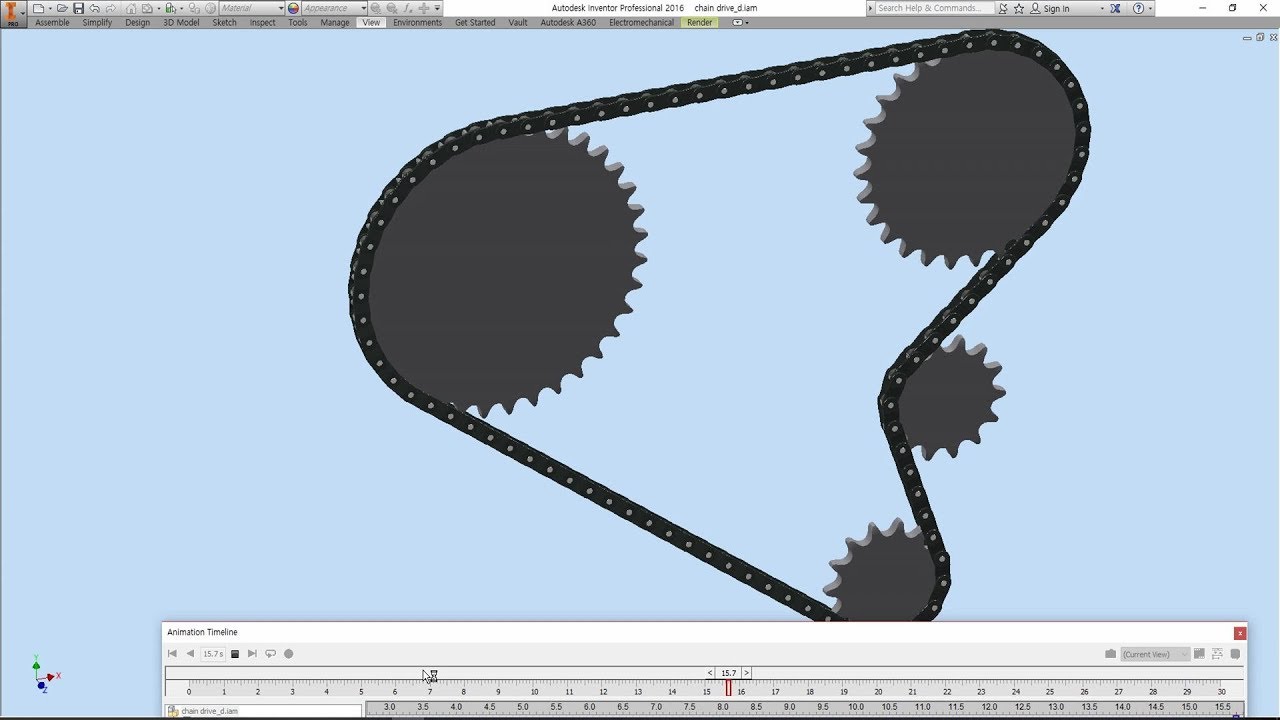Select chain drive_d.iam in timeline tree

(209, 711)
